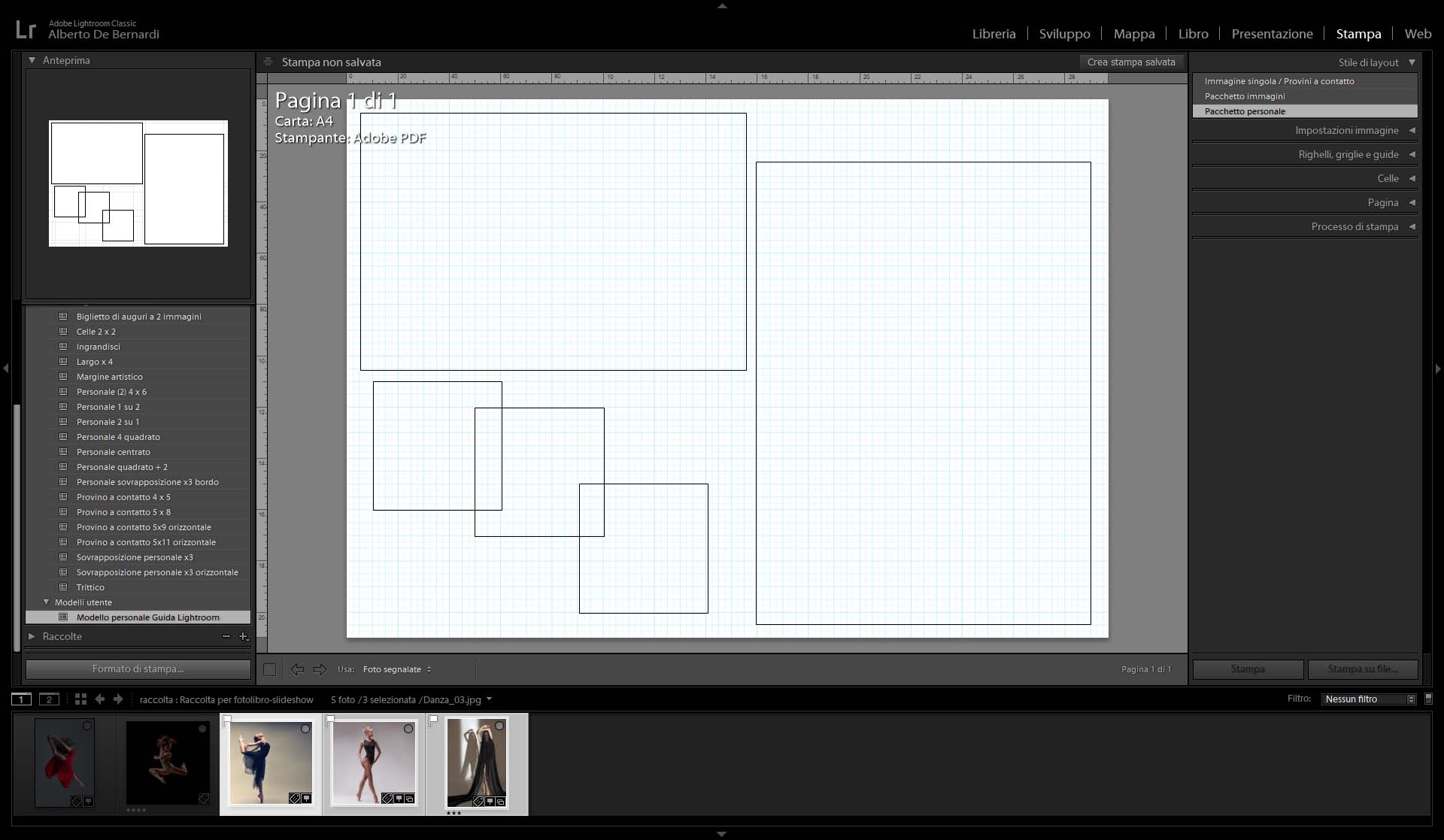
Task: Open the Nessun filtro dropdown
Action: (1369, 699)
